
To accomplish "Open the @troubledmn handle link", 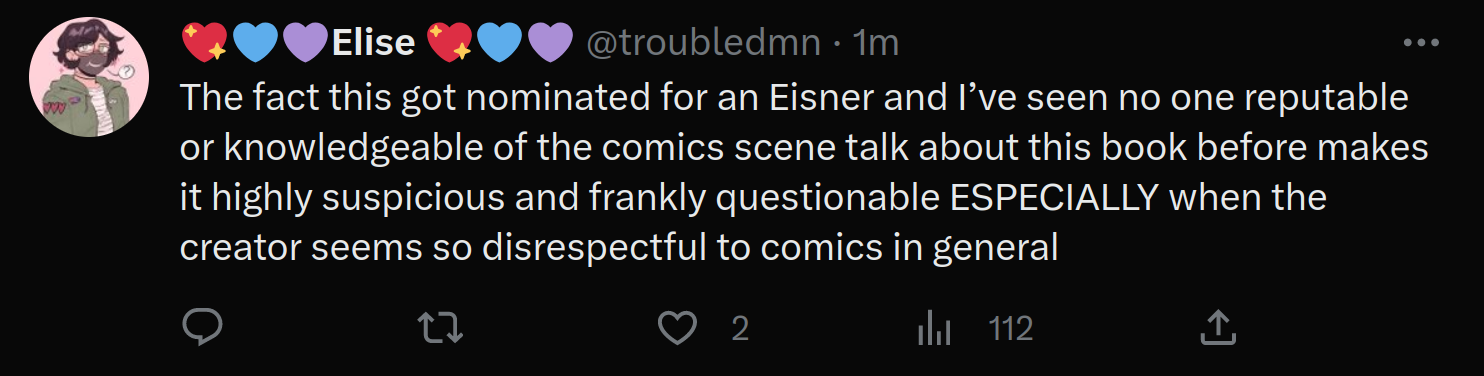I will coord(704,42).
